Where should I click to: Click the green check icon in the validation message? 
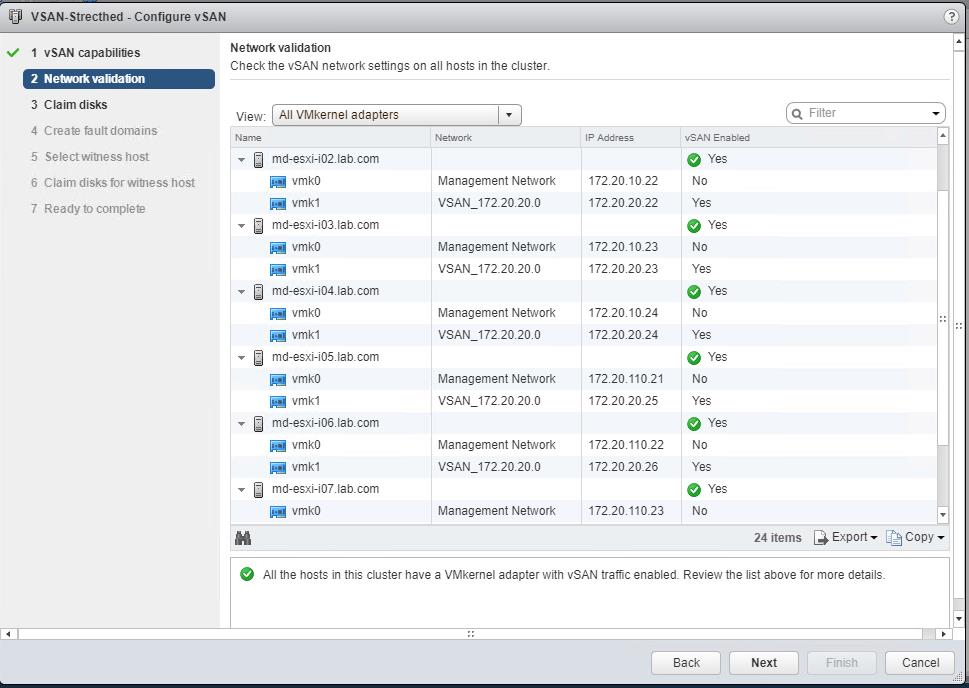(247, 574)
